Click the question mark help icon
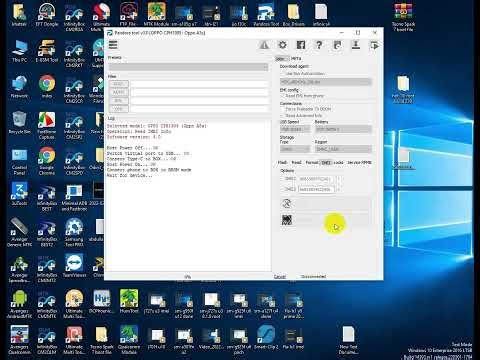The height and width of the screenshot is (360, 480). click(x=319, y=45)
